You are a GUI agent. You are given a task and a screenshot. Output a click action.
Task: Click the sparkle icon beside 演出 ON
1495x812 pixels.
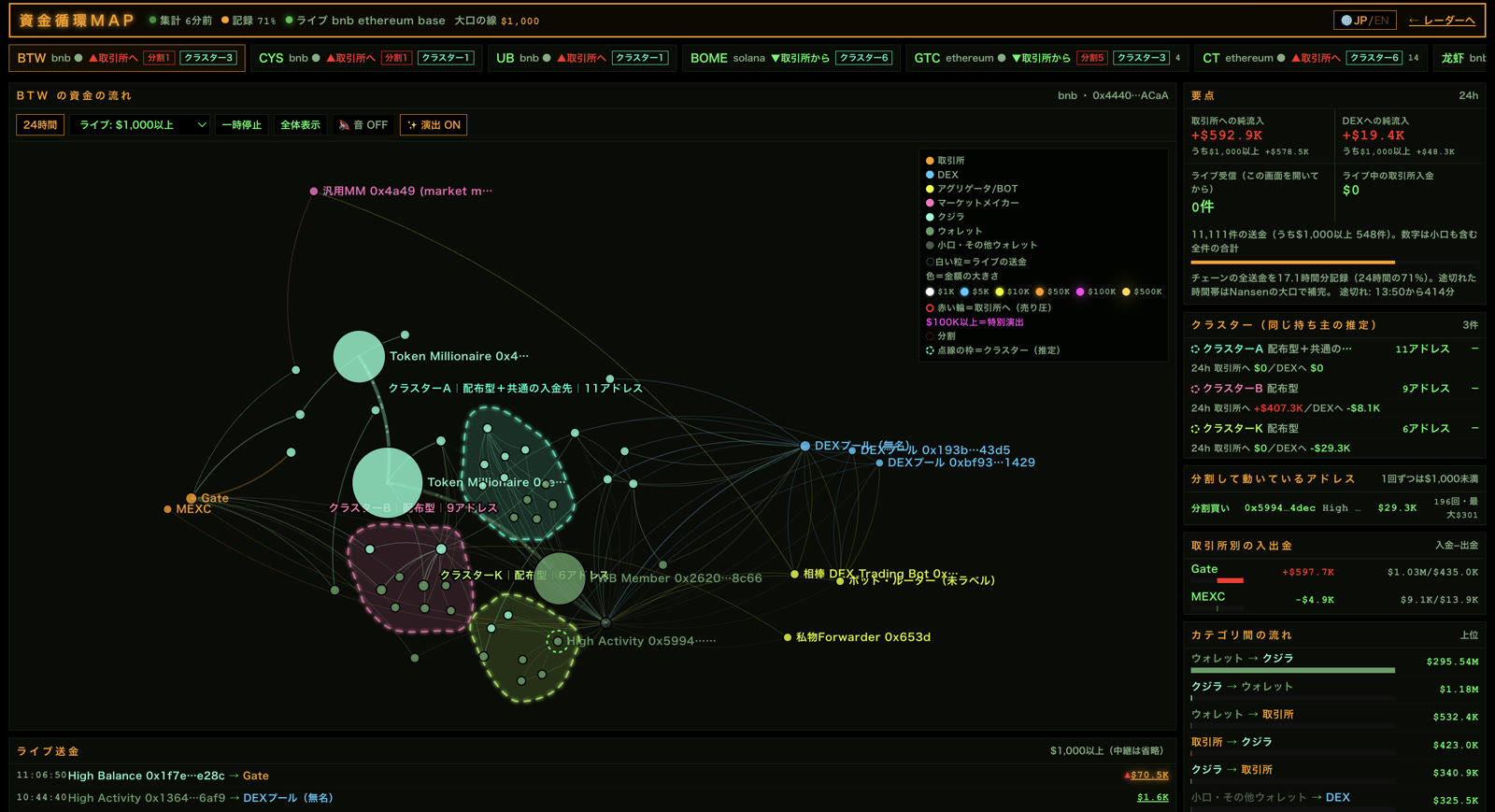coord(412,125)
